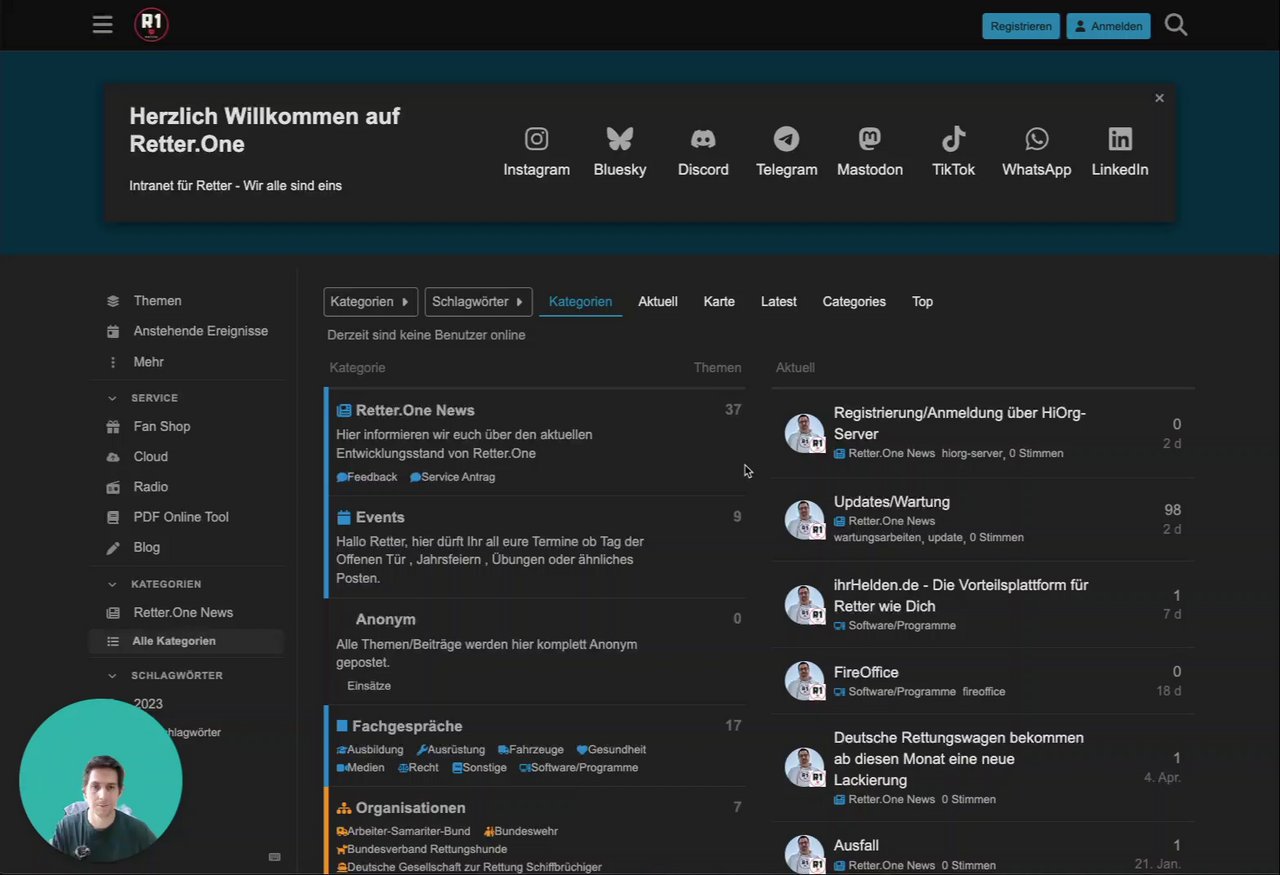The image size is (1280, 875).
Task: Open the Instagram social icon
Action: (537, 139)
